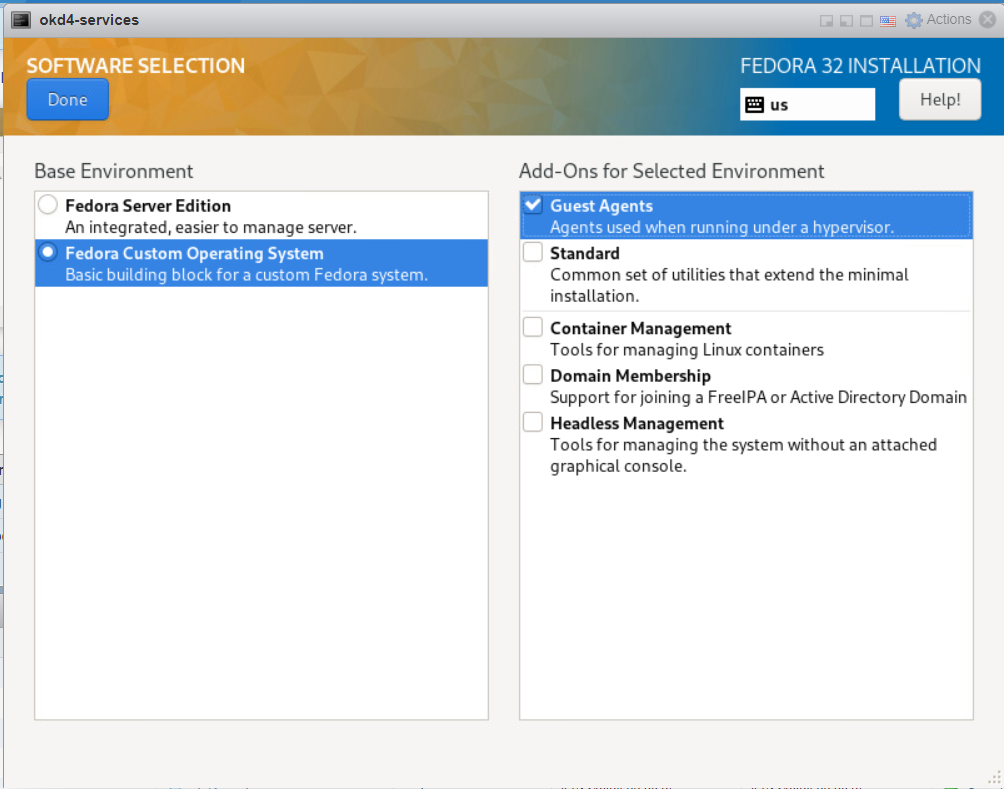This screenshot has width=1004, height=789.
Task: Open installer help with Help! button
Action: (939, 99)
